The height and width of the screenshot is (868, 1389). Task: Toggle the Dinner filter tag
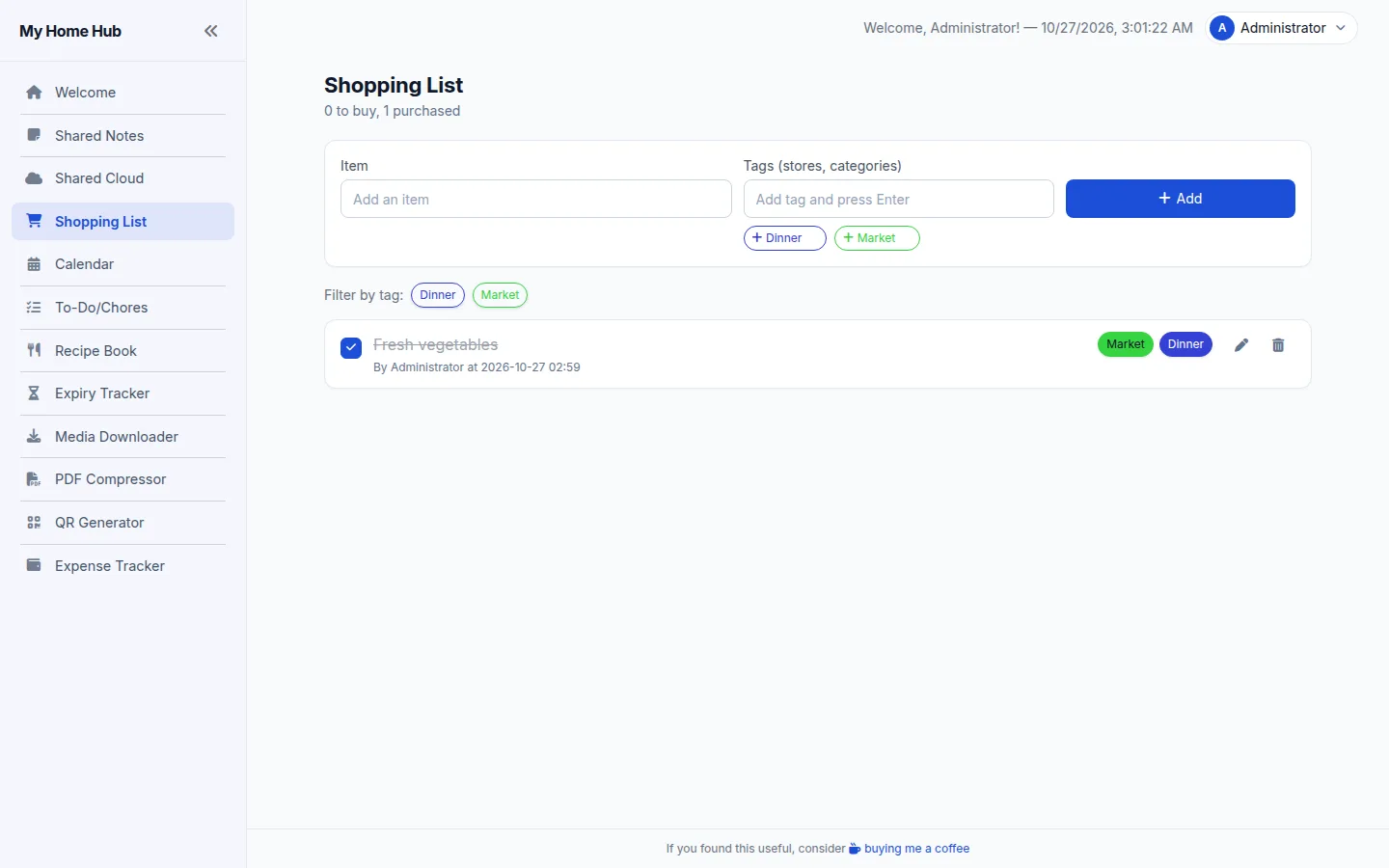[x=438, y=295]
